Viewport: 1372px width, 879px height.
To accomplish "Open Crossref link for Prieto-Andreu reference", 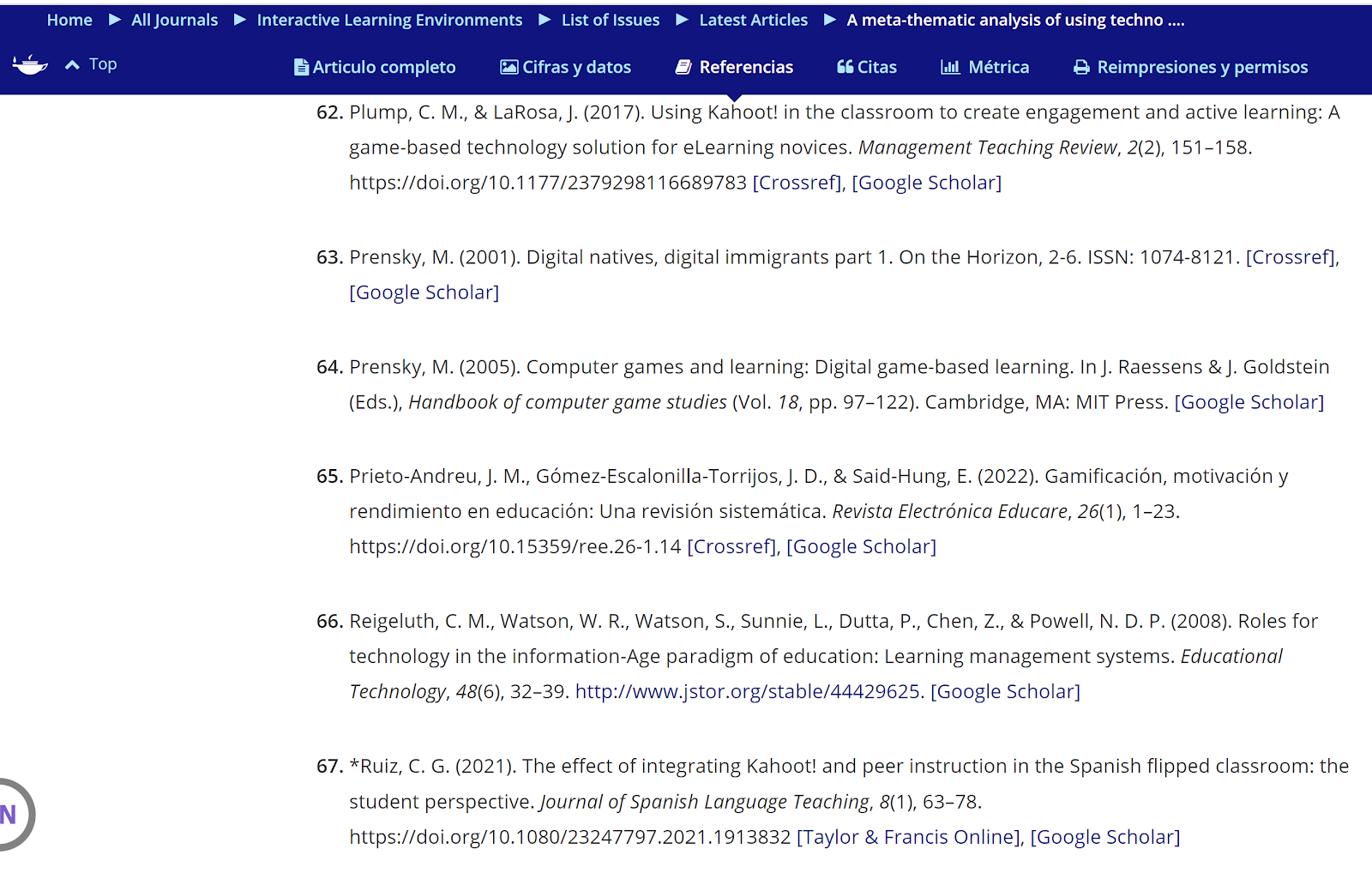I will [x=732, y=546].
